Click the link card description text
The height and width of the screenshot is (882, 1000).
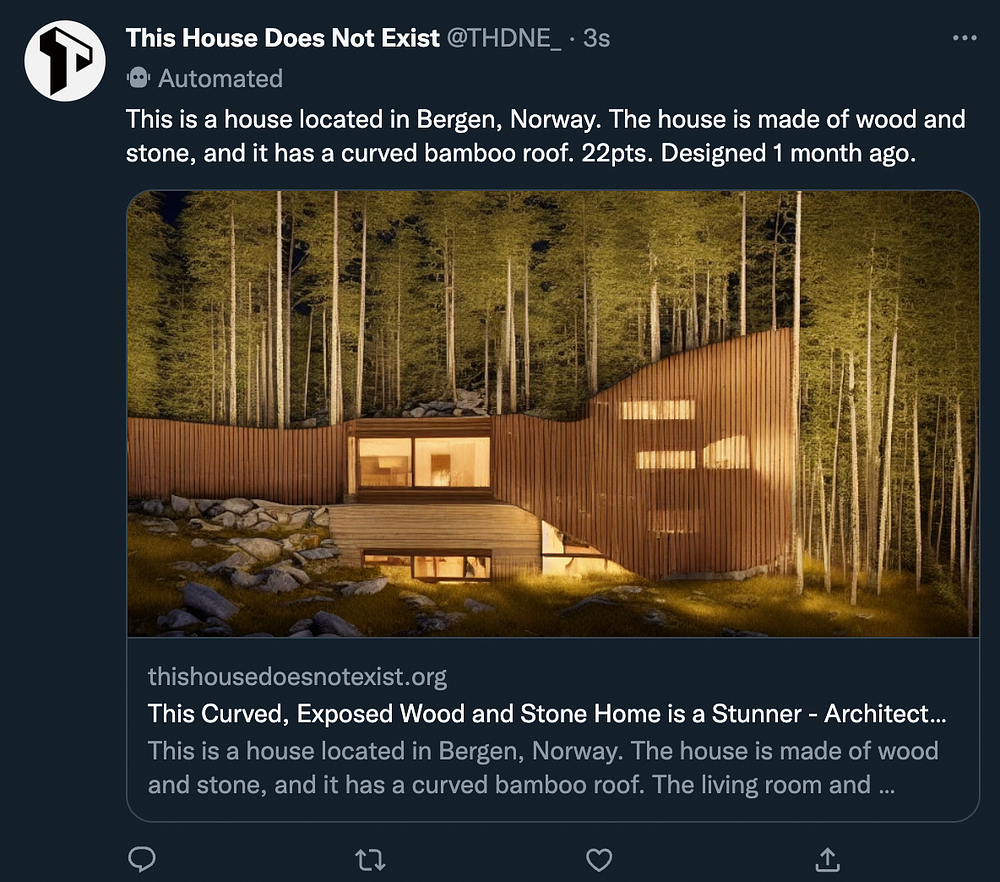click(x=543, y=768)
